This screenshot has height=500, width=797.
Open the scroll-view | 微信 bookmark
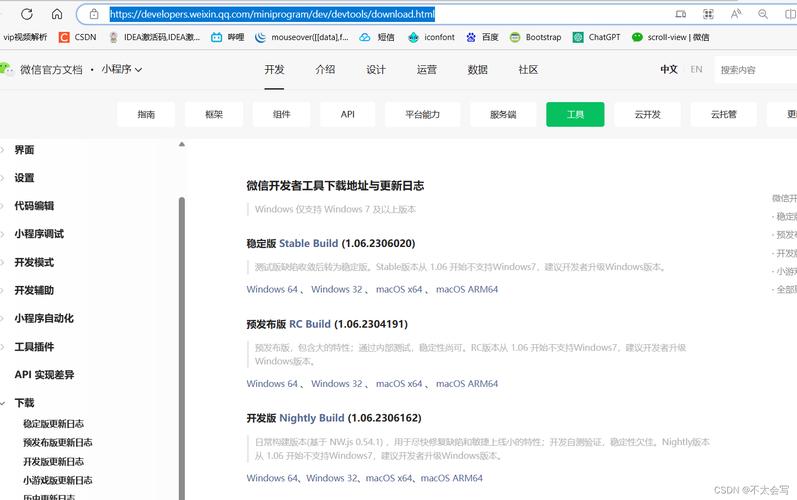670,37
